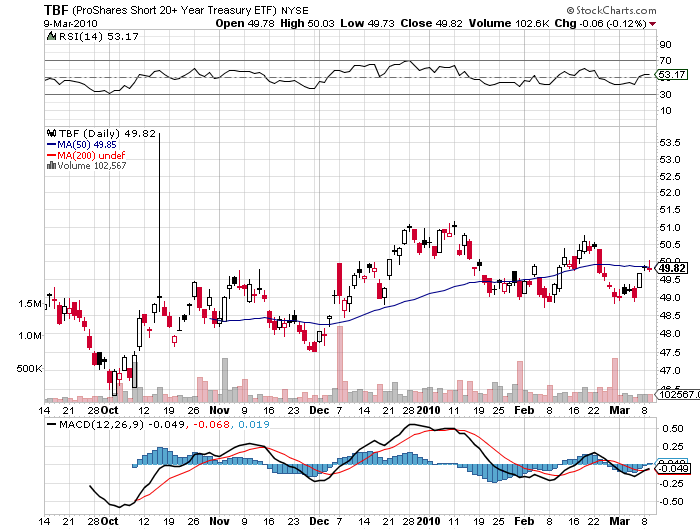Click the Volume 102,567 legend text
This screenshot has height=530, width=700.
point(92,166)
